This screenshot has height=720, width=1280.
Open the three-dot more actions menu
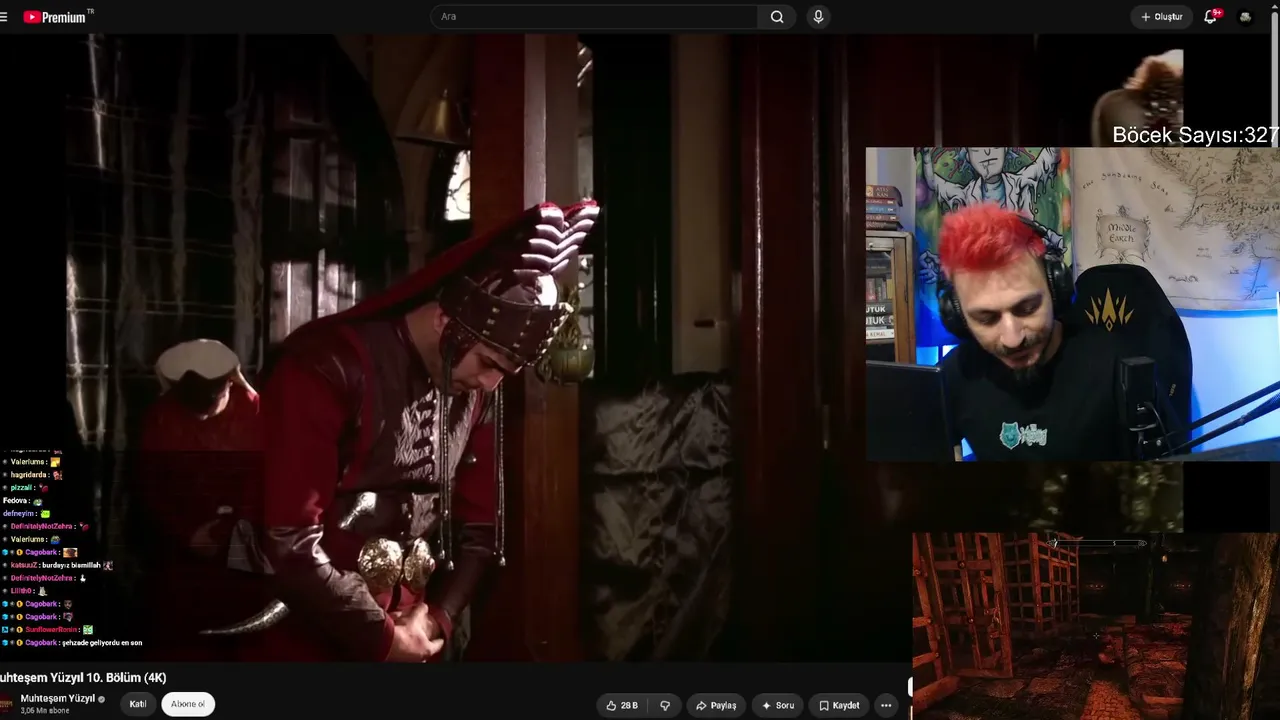point(885,705)
